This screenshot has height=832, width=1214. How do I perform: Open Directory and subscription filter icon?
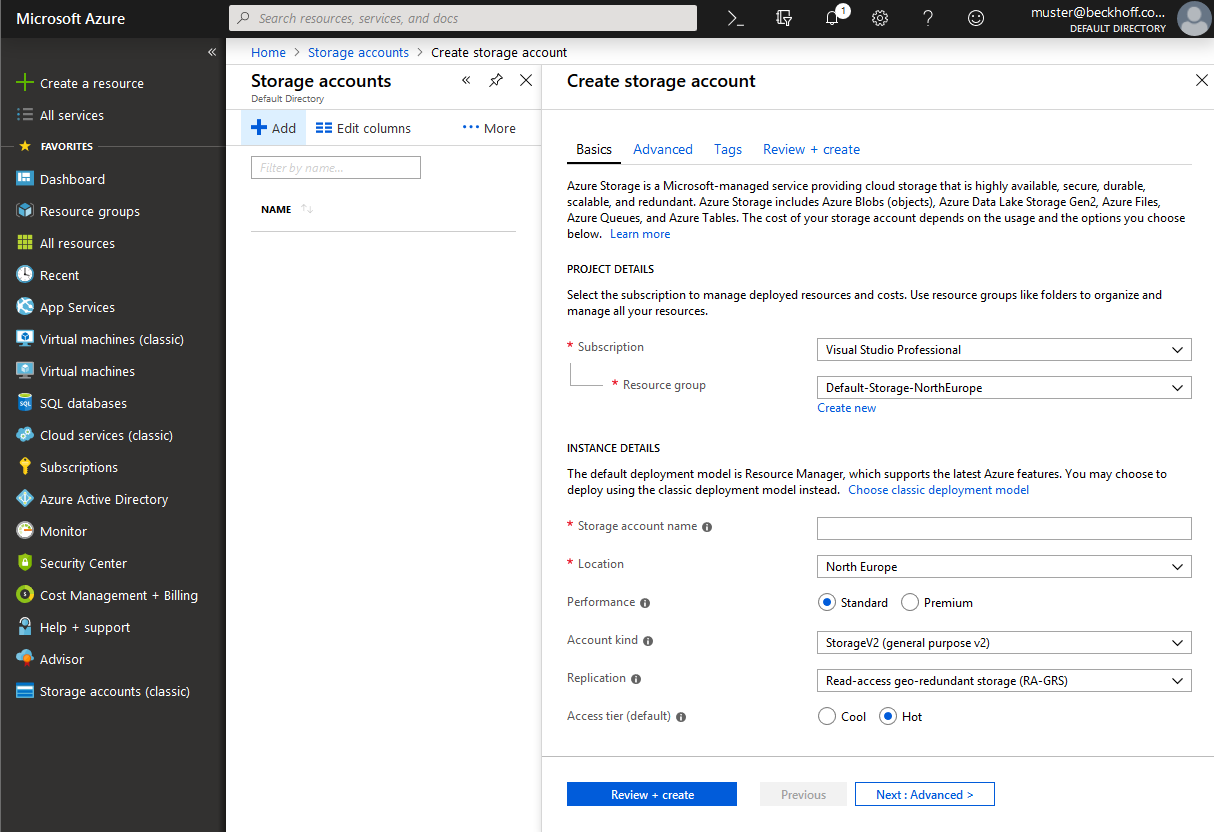tap(784, 18)
